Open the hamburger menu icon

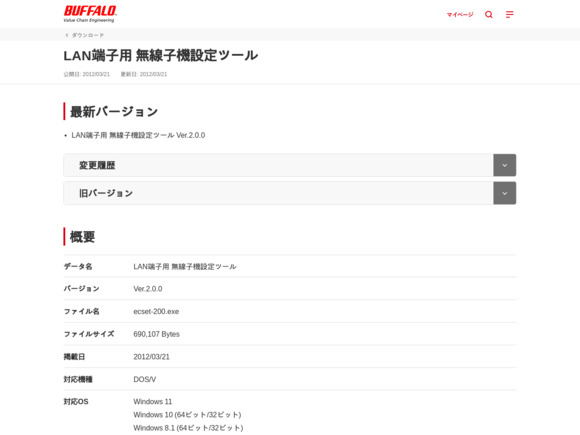pyautogui.click(x=510, y=14)
